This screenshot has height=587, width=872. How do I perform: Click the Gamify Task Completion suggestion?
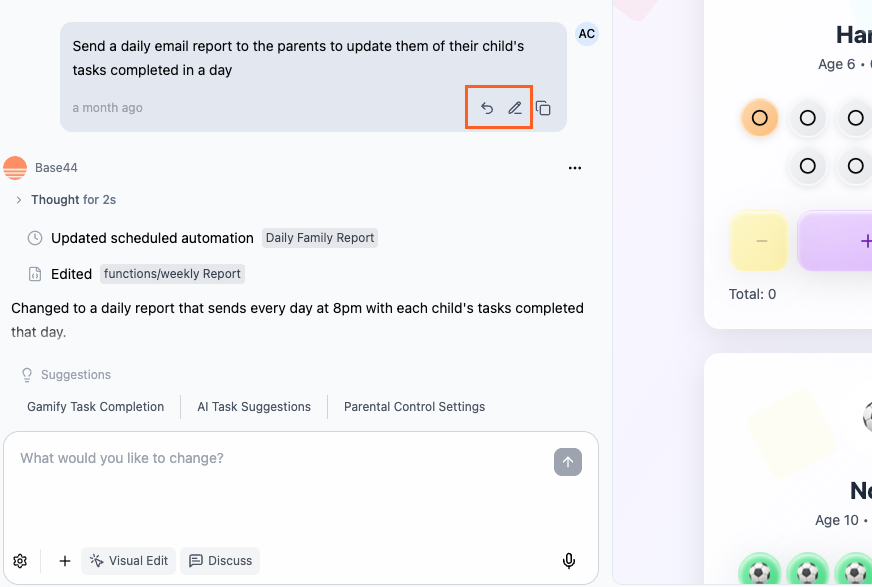(95, 407)
